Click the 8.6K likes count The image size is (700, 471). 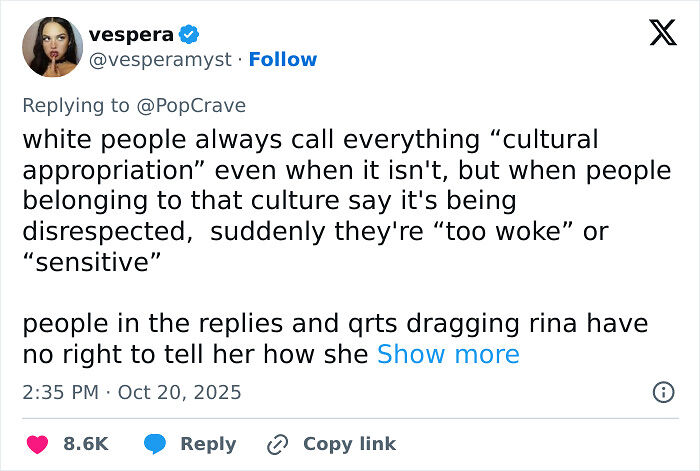86,444
